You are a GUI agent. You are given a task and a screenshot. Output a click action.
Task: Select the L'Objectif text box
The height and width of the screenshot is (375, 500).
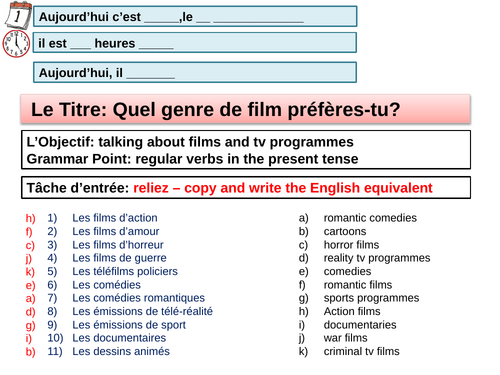tap(246, 150)
